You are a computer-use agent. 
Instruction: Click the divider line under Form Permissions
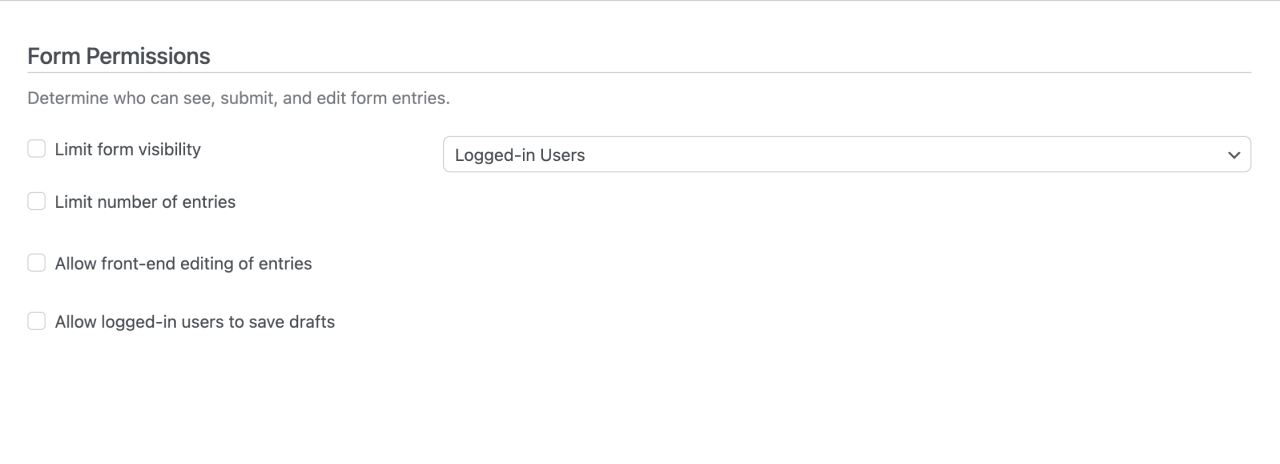[x=640, y=73]
